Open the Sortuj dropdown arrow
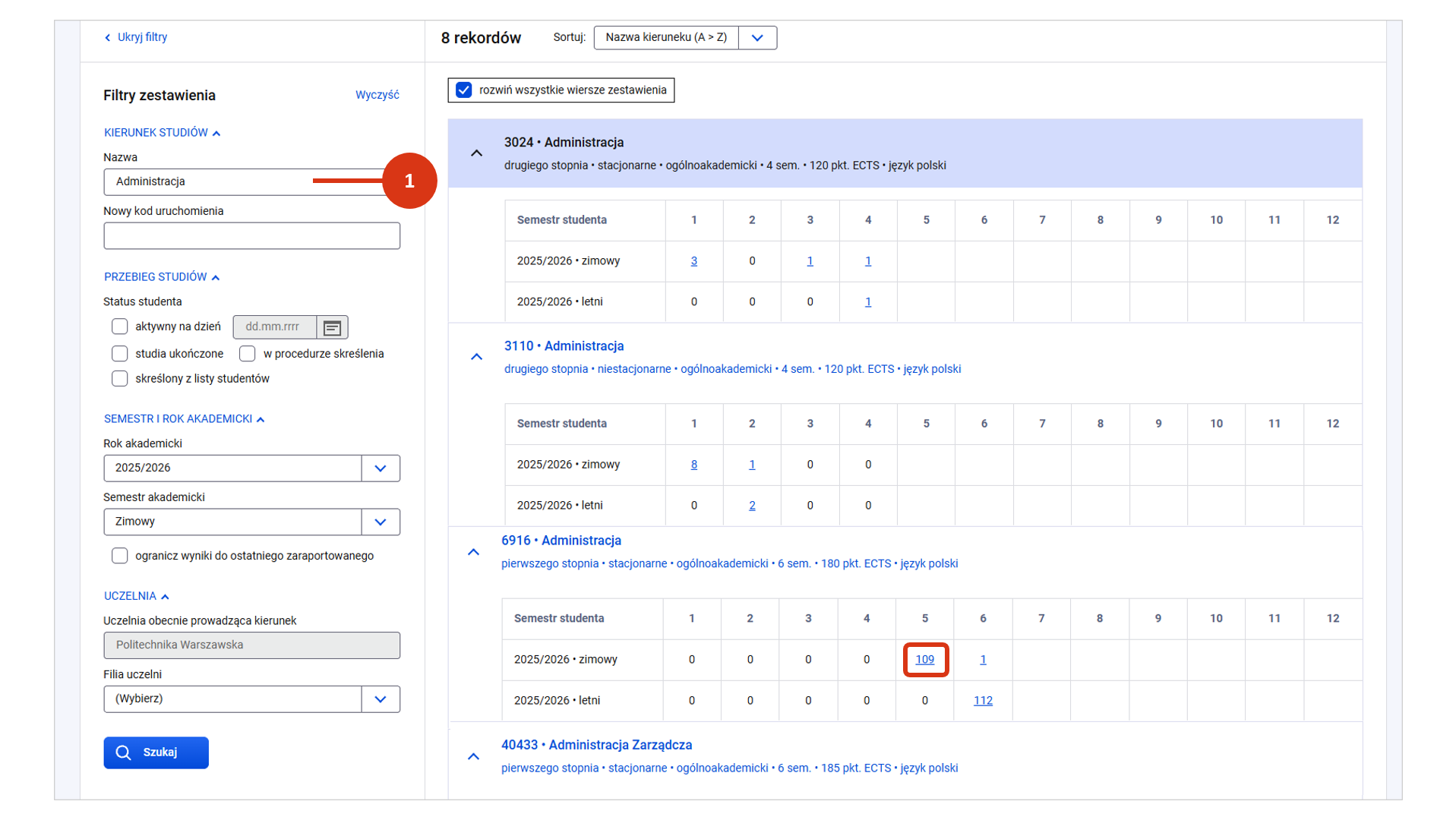1456x817 pixels. (x=757, y=38)
